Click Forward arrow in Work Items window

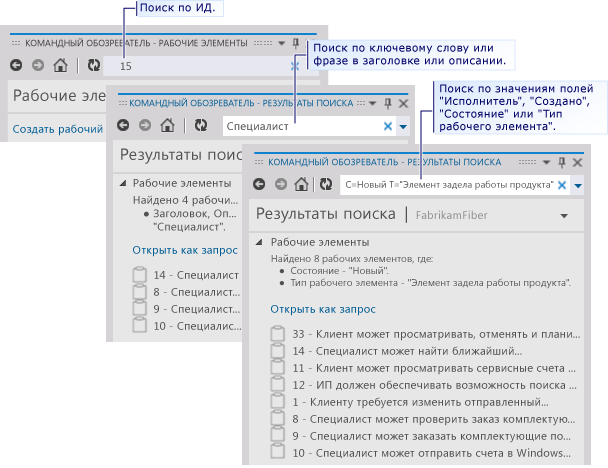[38, 65]
